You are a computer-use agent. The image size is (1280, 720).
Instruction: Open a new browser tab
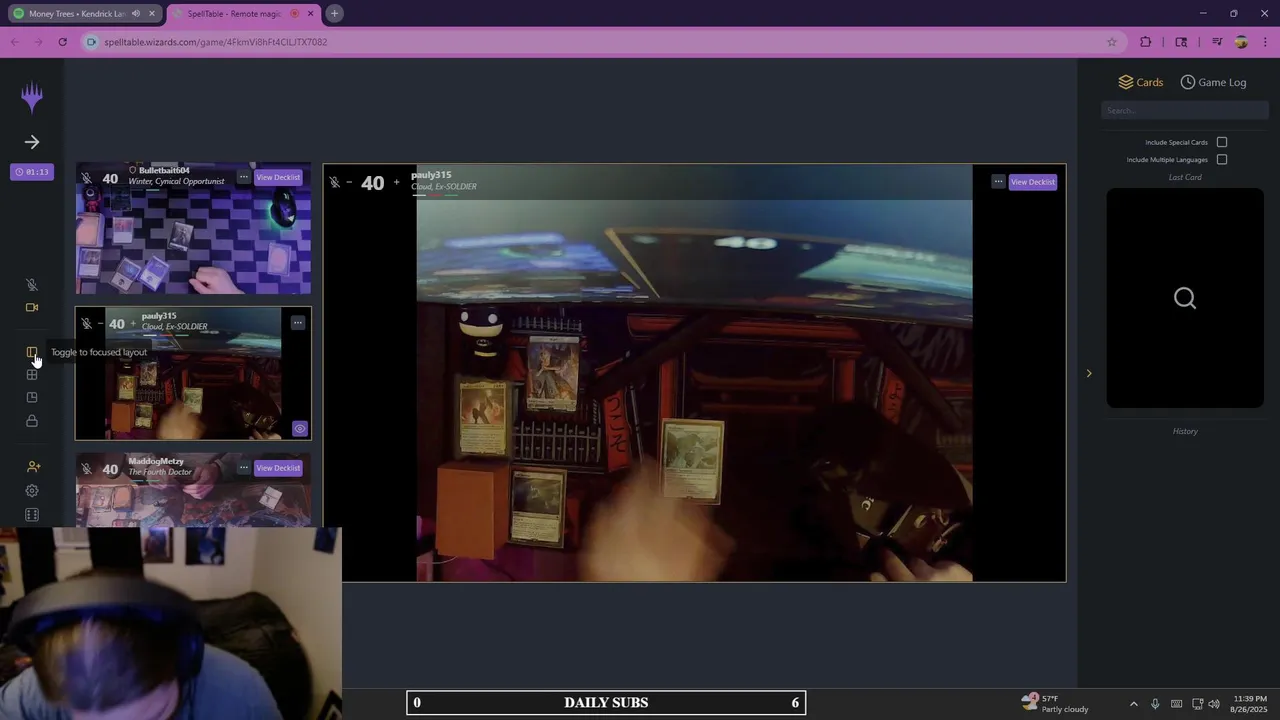coord(335,13)
